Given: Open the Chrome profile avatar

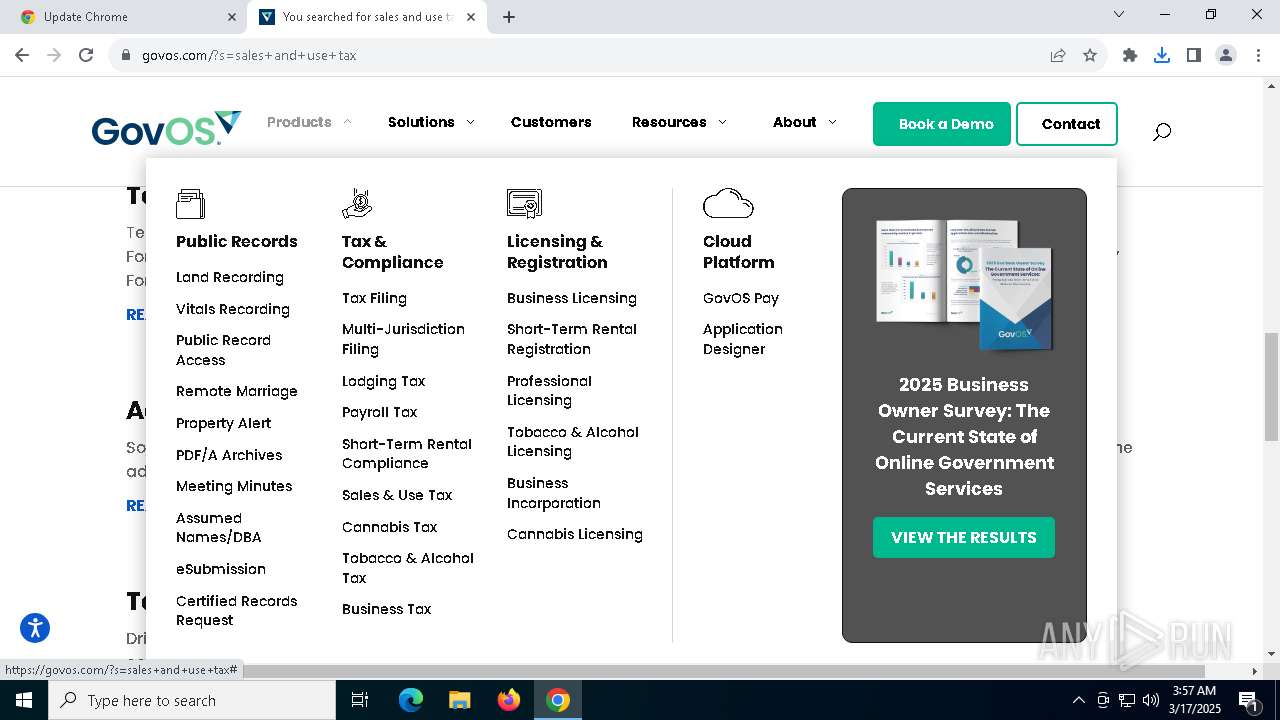Looking at the screenshot, I should (1226, 55).
